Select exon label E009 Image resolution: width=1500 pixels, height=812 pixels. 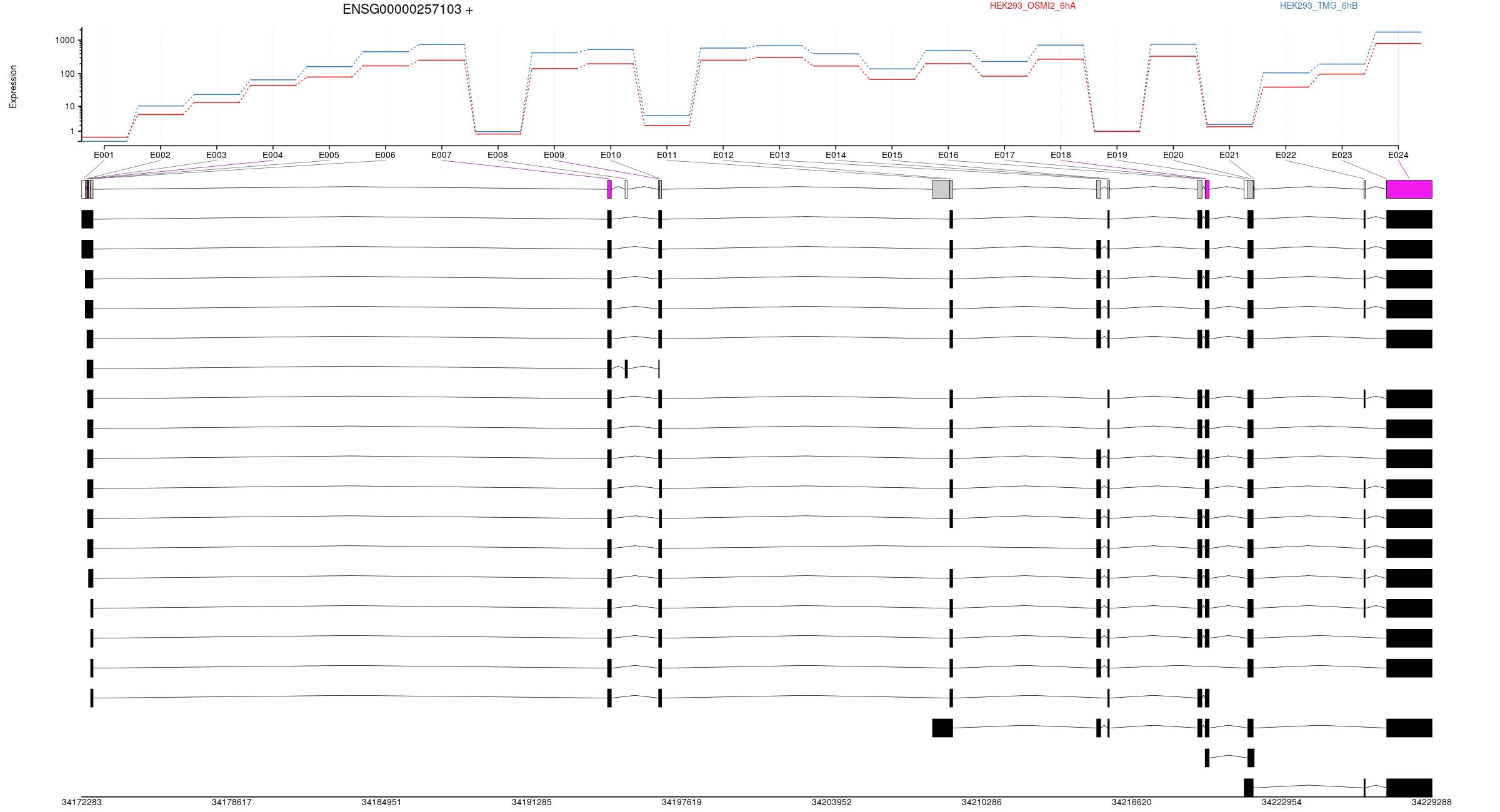(x=554, y=155)
